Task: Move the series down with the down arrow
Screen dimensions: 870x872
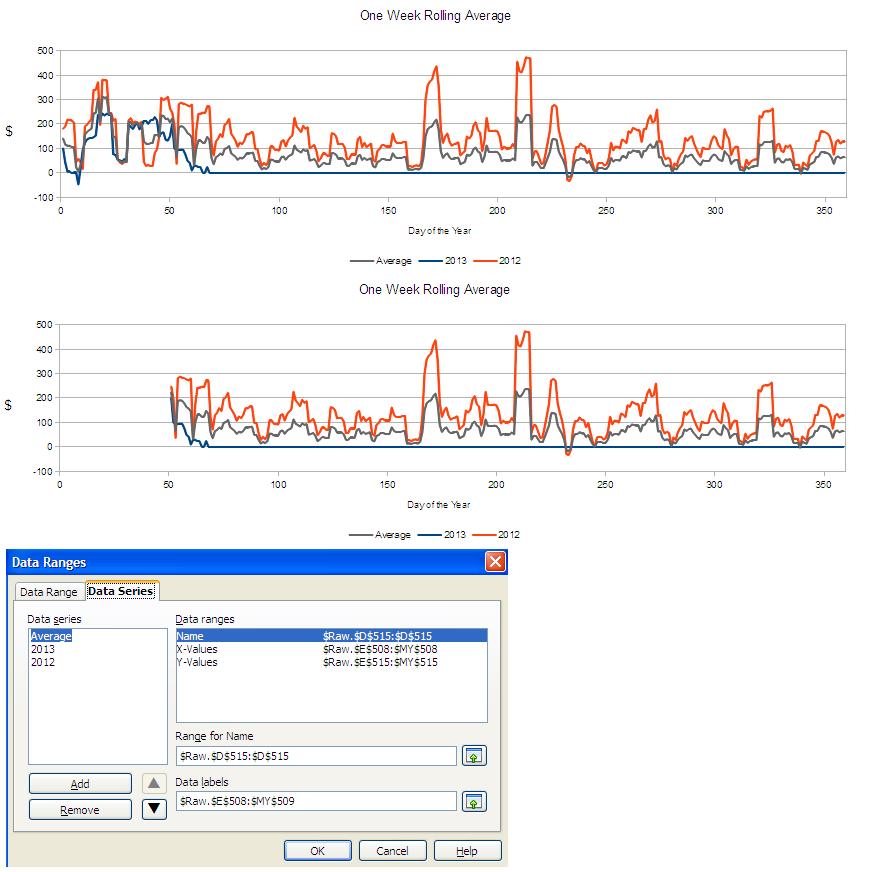Action: pos(154,809)
